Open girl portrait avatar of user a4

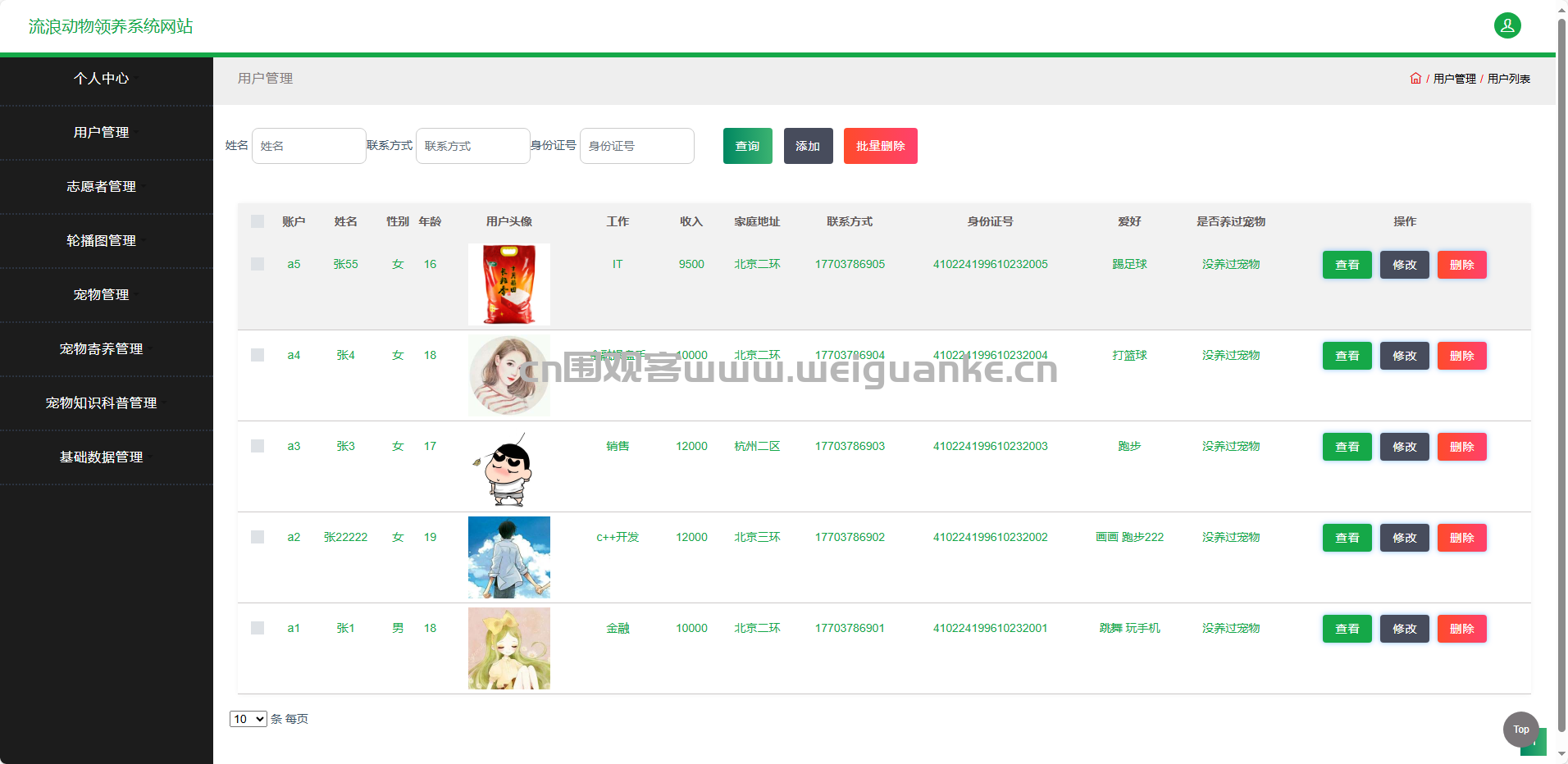[x=509, y=375]
